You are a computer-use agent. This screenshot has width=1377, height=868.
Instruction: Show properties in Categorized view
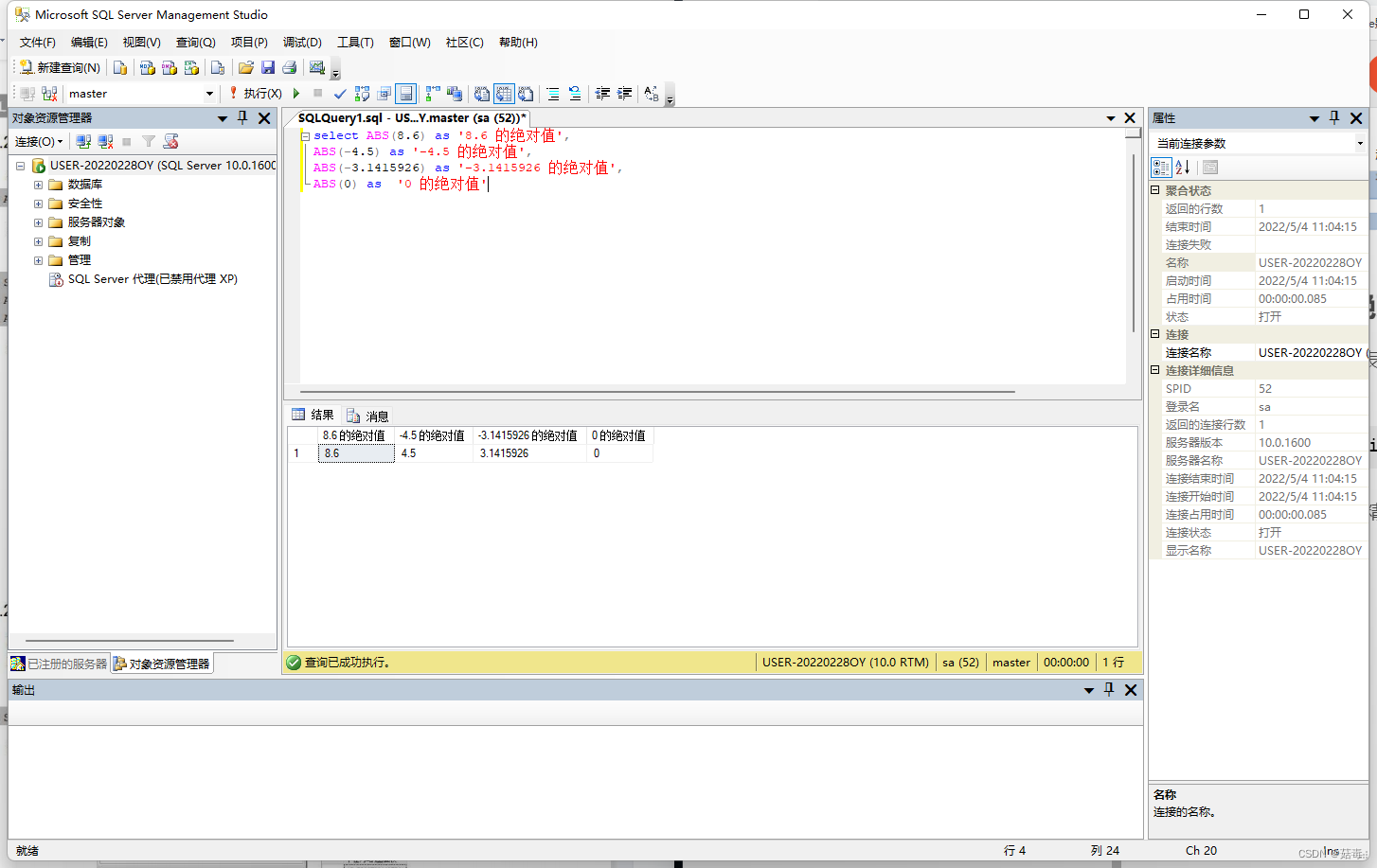[1161, 168]
